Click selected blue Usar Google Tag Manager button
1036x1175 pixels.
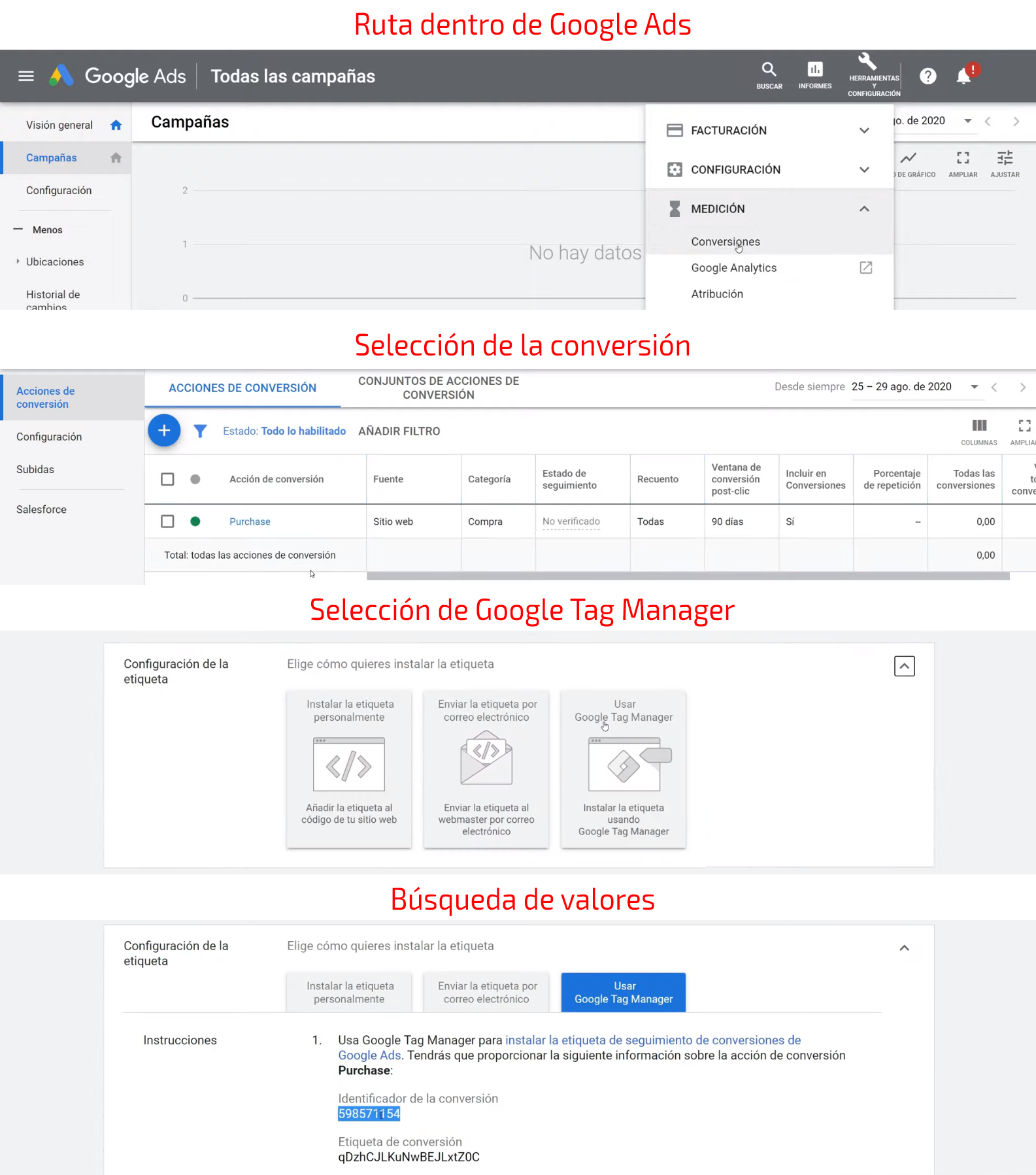point(624,992)
